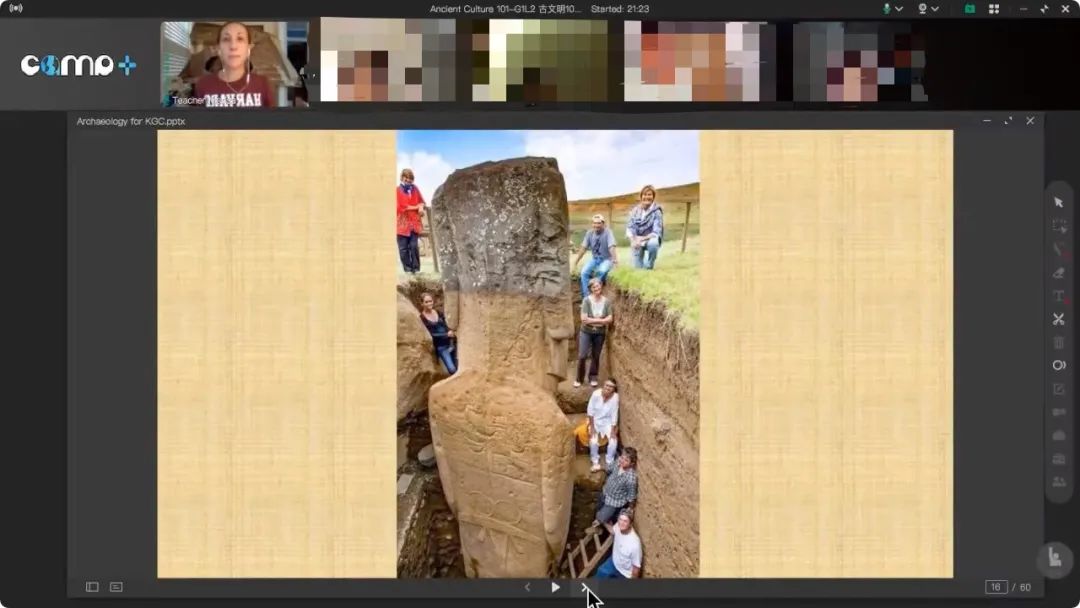Viewport: 1080px width, 608px height.
Task: Select the text T tool
Action: [x=1059, y=296]
